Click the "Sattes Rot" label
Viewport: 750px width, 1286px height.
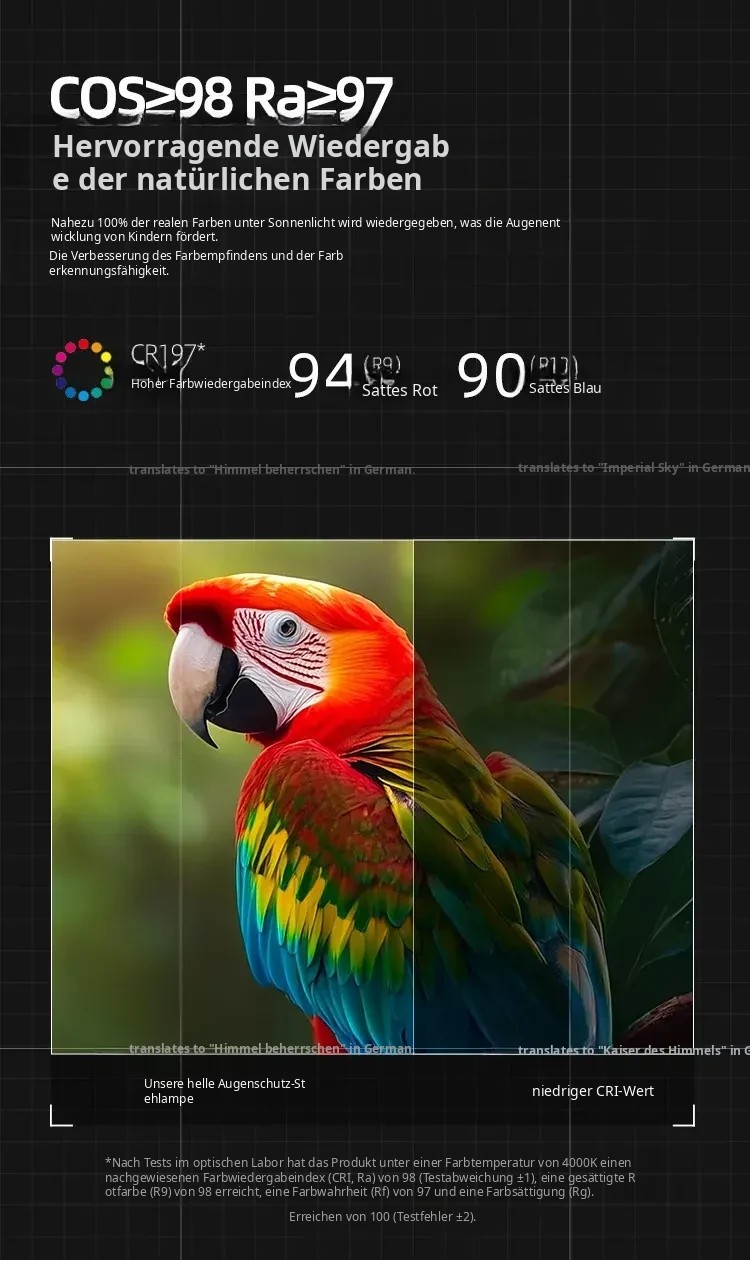(x=400, y=390)
